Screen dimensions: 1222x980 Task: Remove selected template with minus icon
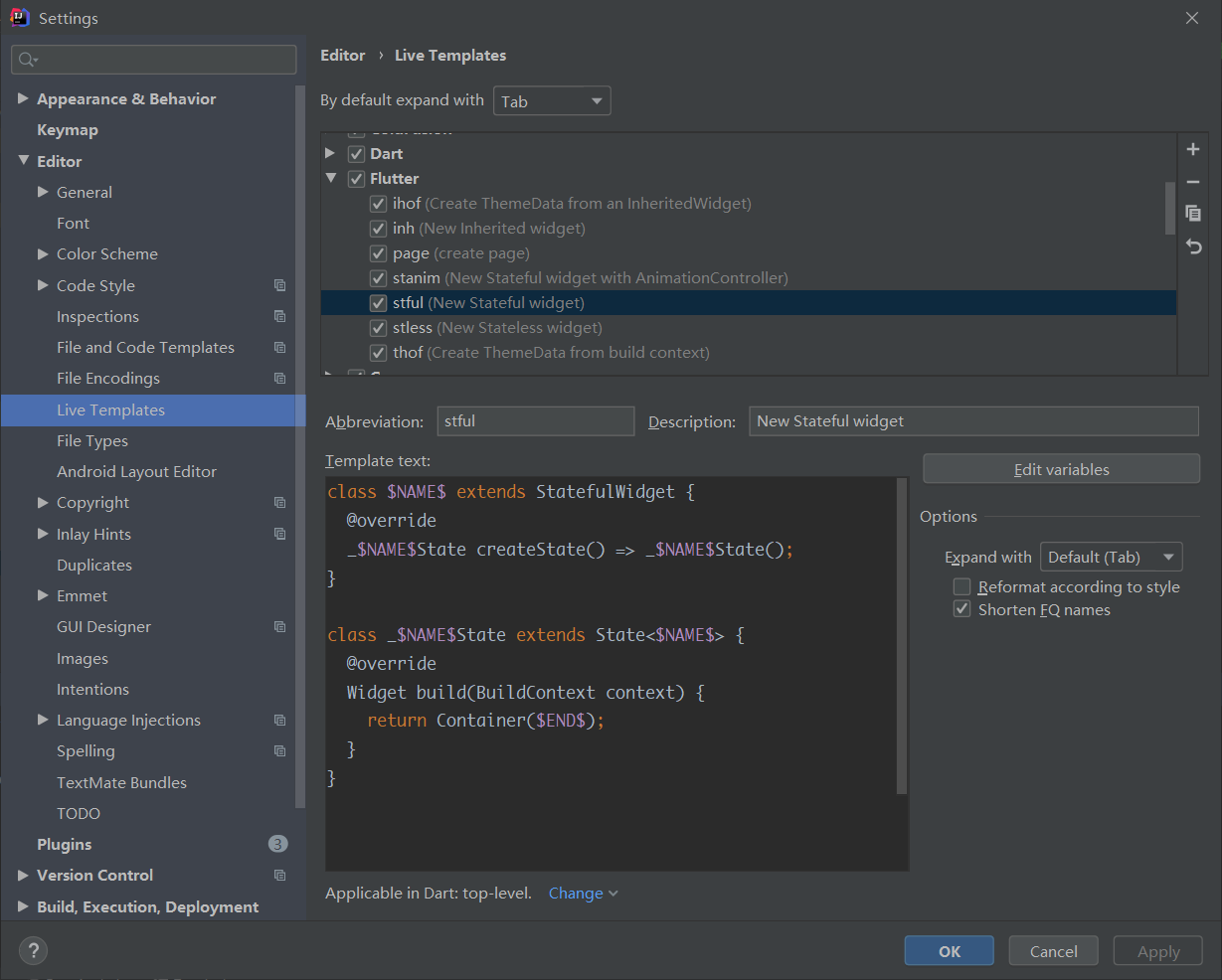pyautogui.click(x=1193, y=182)
